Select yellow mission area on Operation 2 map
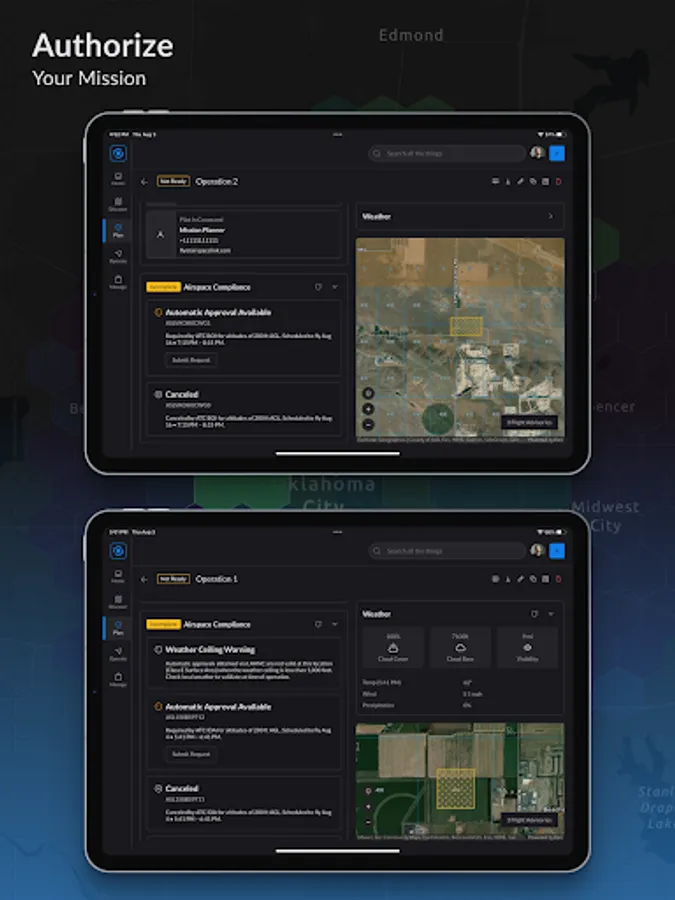675x900 pixels. [x=466, y=326]
